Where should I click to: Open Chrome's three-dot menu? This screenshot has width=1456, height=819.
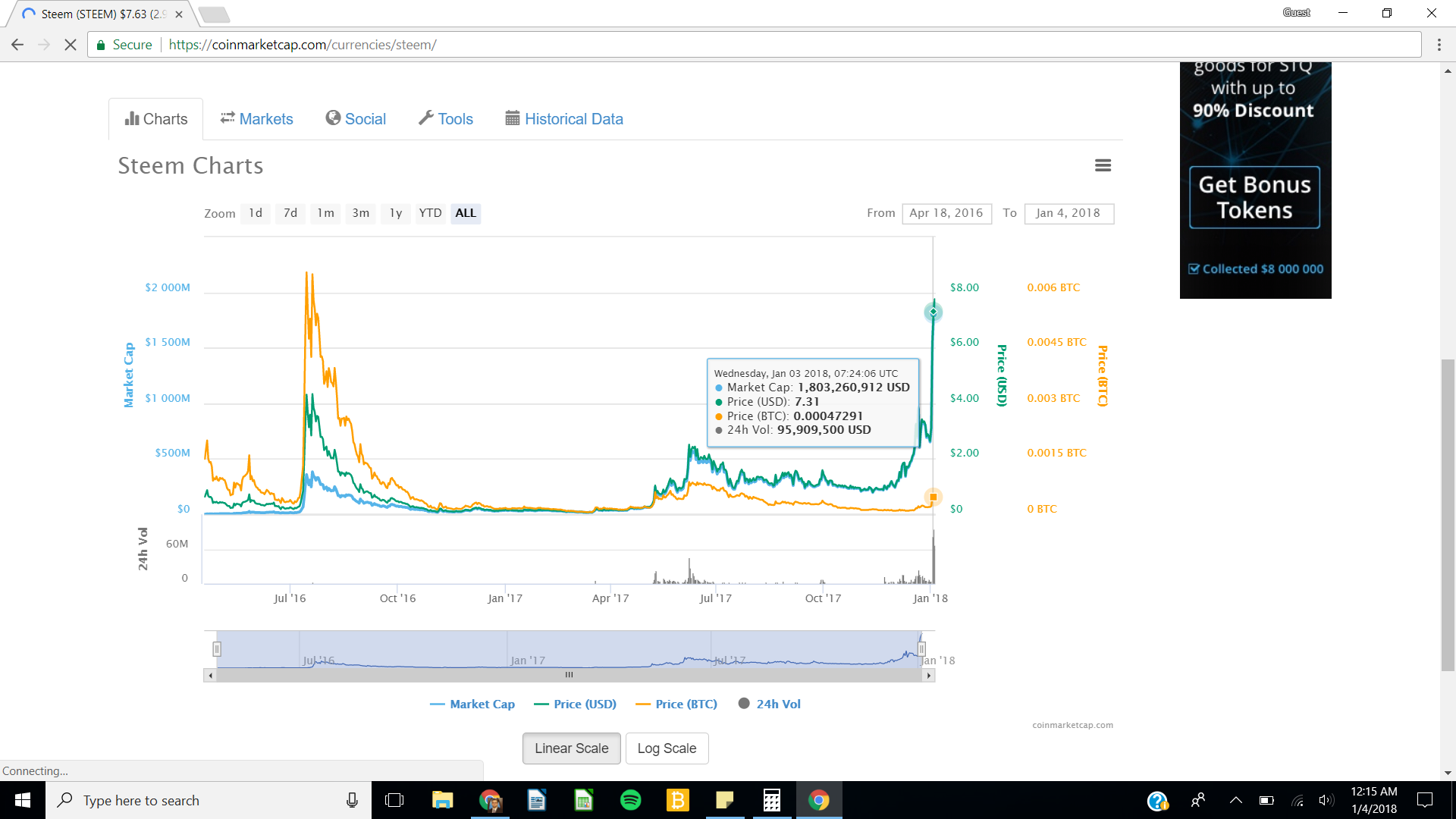coord(1439,45)
